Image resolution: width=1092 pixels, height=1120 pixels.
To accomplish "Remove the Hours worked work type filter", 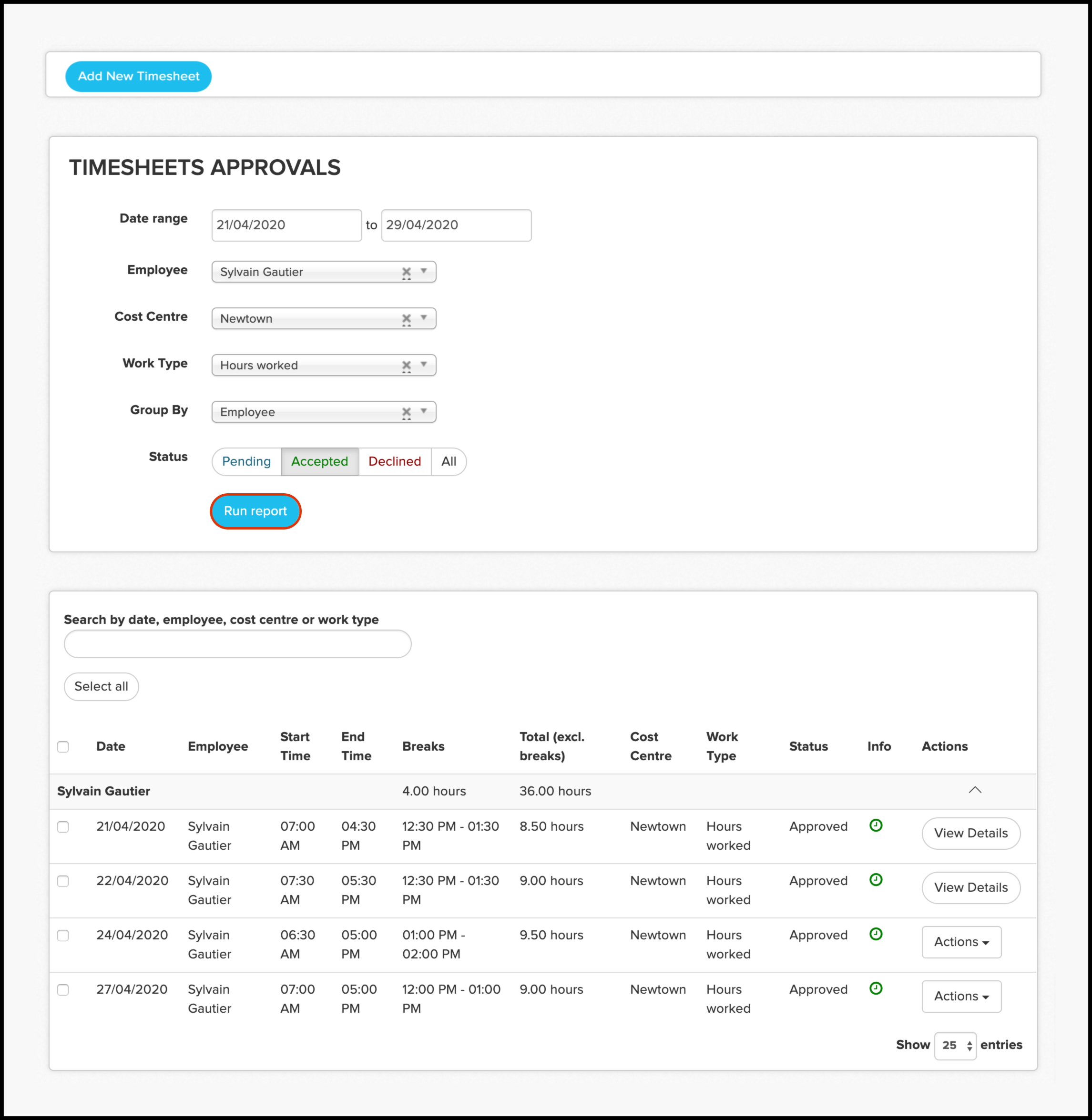I will pyautogui.click(x=406, y=365).
